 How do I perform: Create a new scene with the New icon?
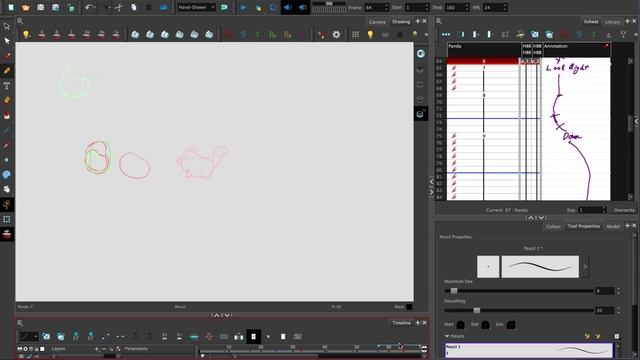(x=11, y=7)
